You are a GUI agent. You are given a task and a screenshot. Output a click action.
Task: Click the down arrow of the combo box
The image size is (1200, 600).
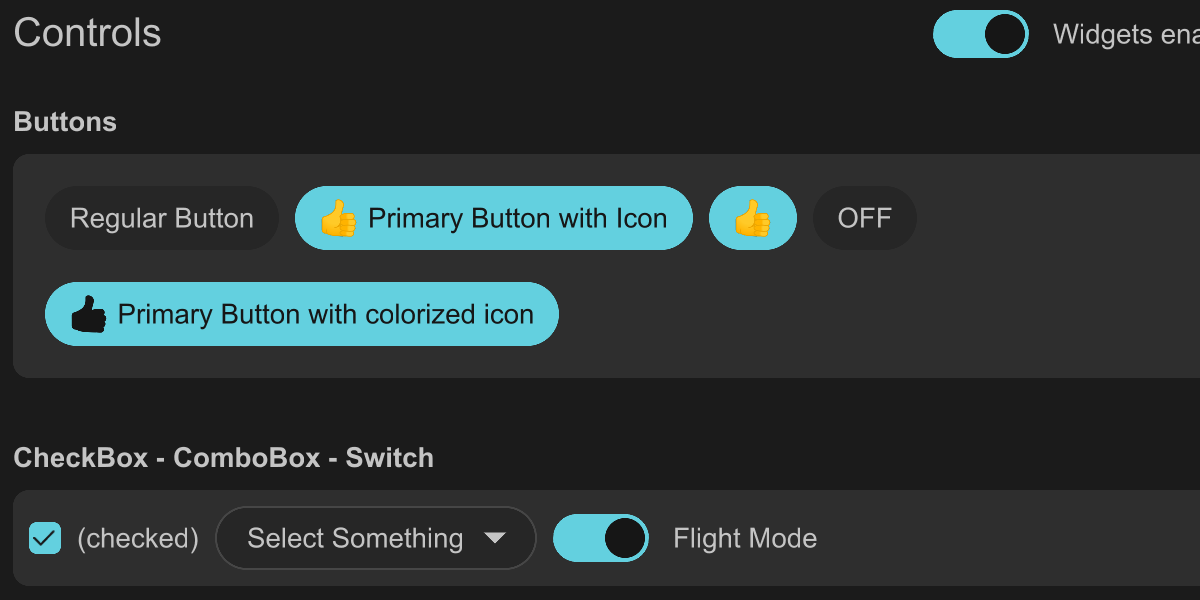tap(495, 538)
